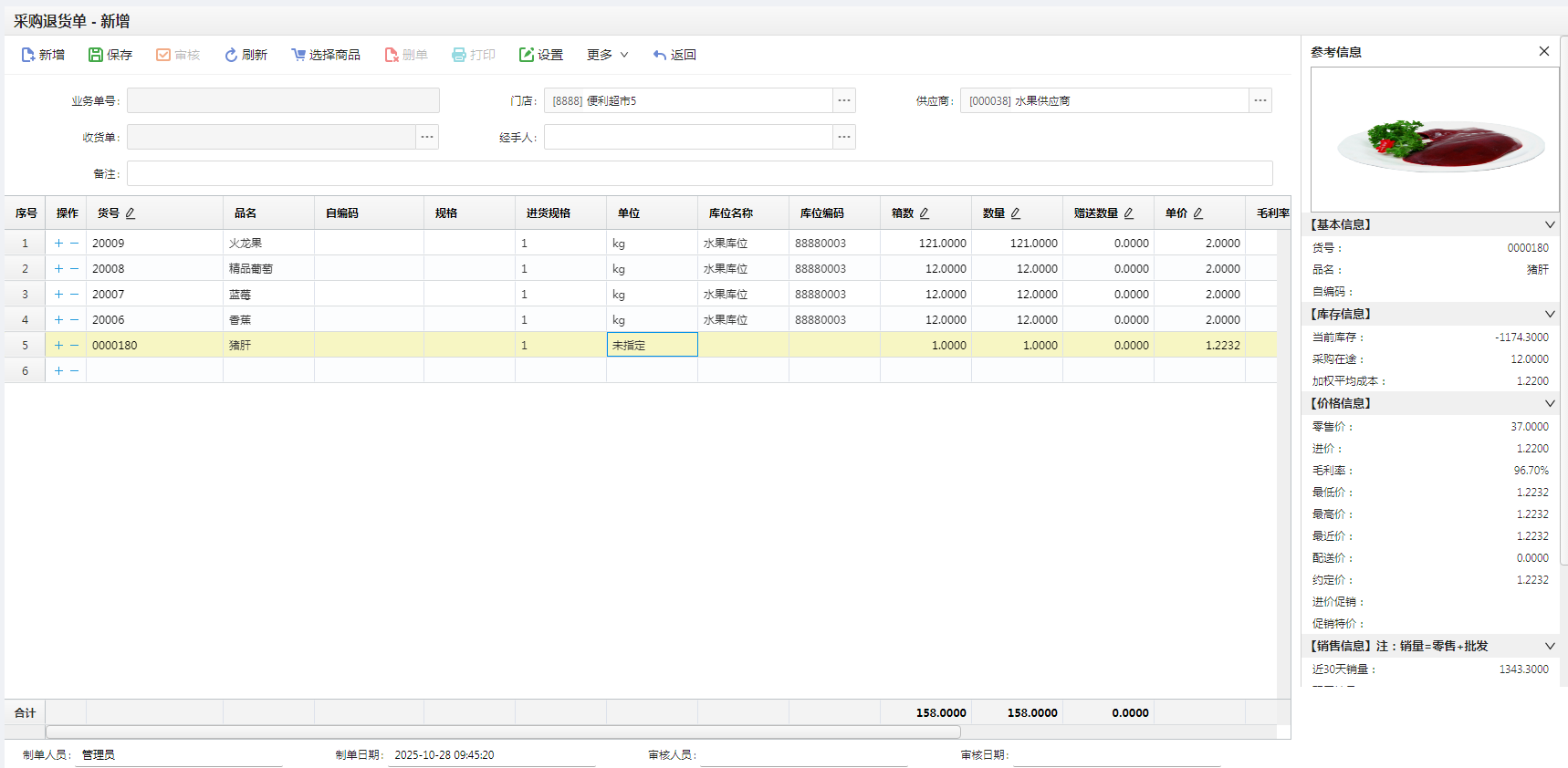Click the 刷新 refresh icon

(x=231, y=55)
